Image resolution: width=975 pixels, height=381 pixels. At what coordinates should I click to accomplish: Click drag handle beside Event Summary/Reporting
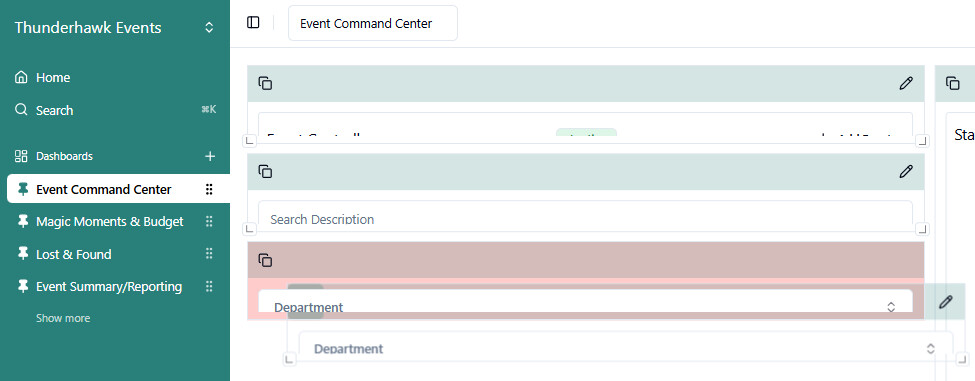pyautogui.click(x=209, y=287)
